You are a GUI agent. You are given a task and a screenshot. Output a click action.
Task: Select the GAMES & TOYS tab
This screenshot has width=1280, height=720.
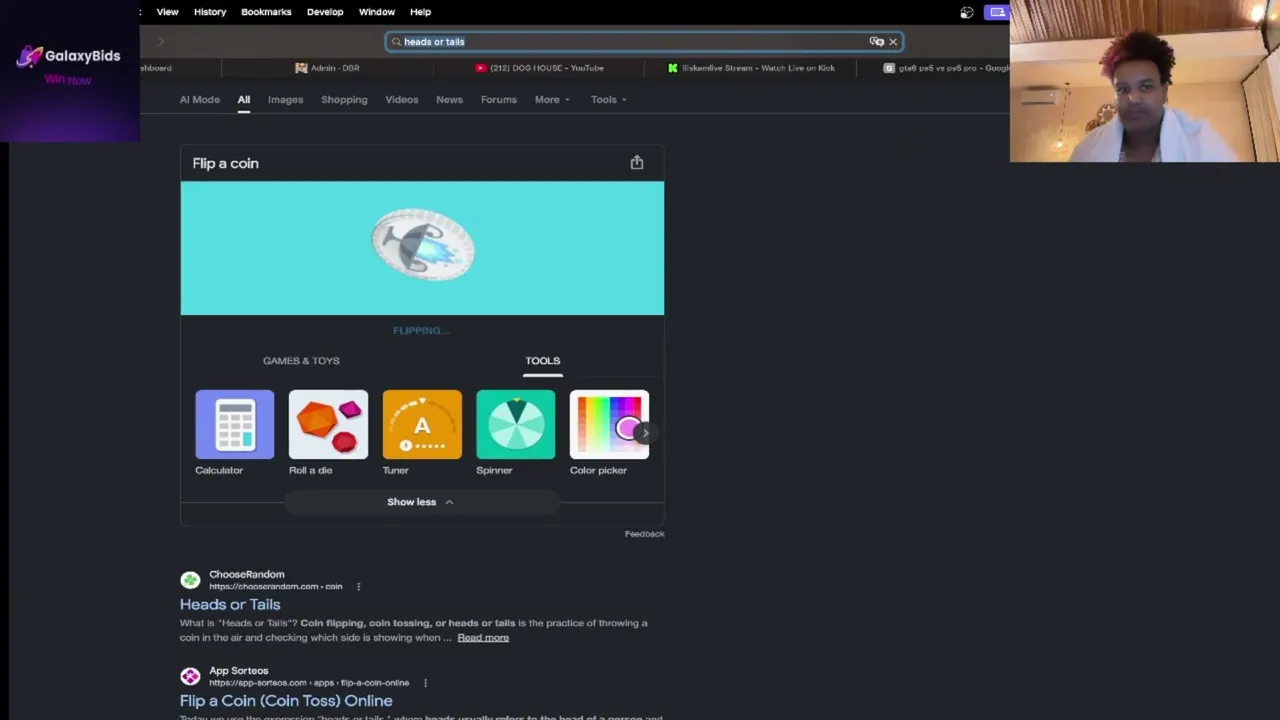point(301,361)
